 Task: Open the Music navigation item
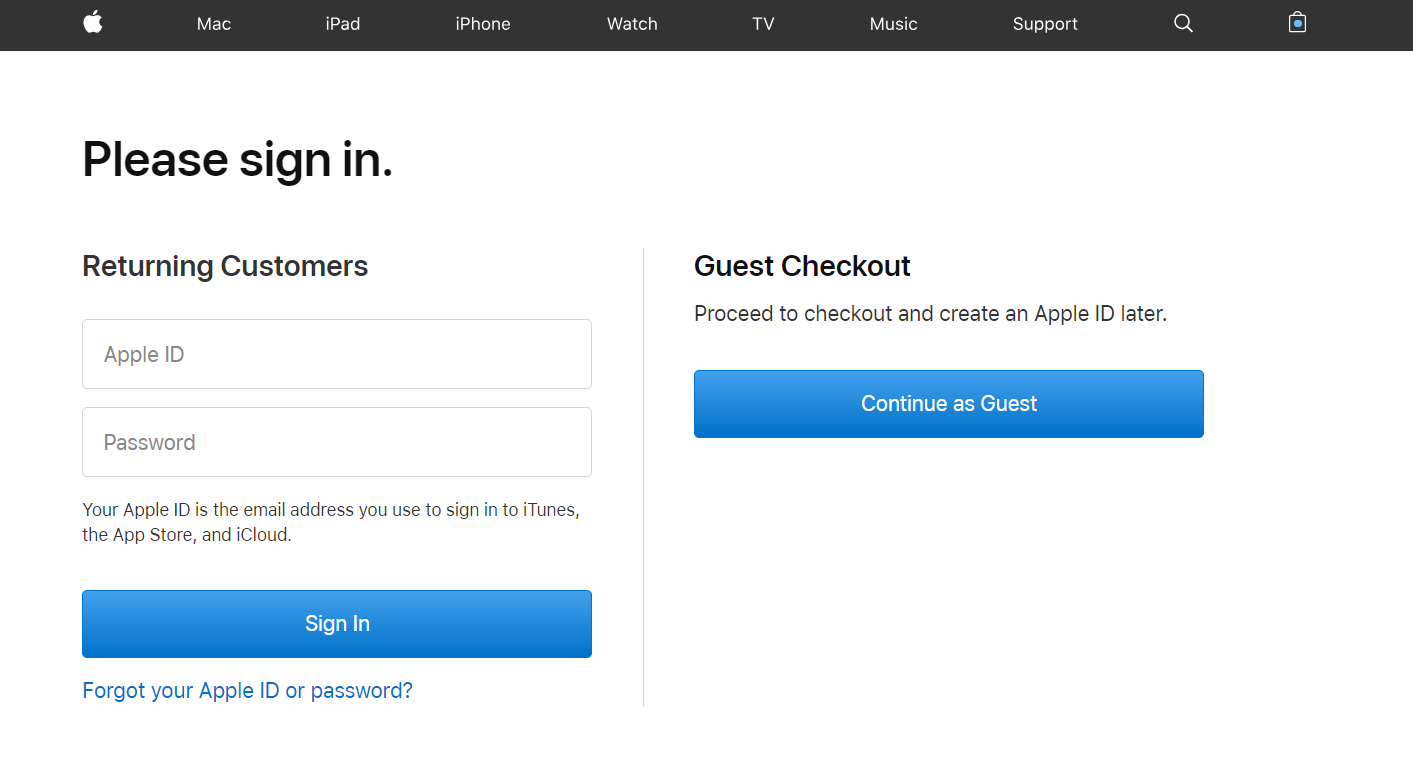[893, 24]
